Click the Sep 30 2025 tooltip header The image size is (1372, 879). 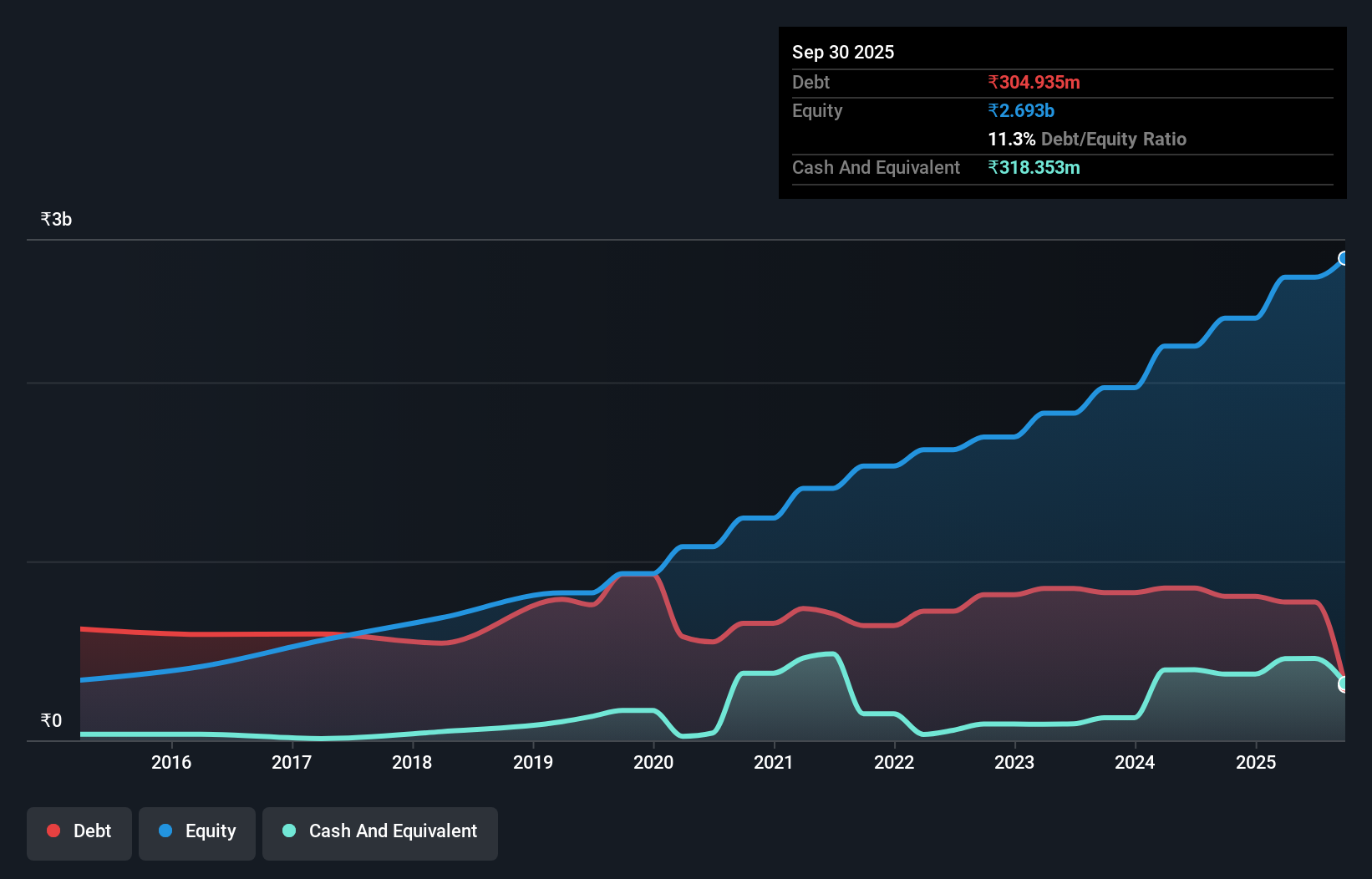point(843,52)
